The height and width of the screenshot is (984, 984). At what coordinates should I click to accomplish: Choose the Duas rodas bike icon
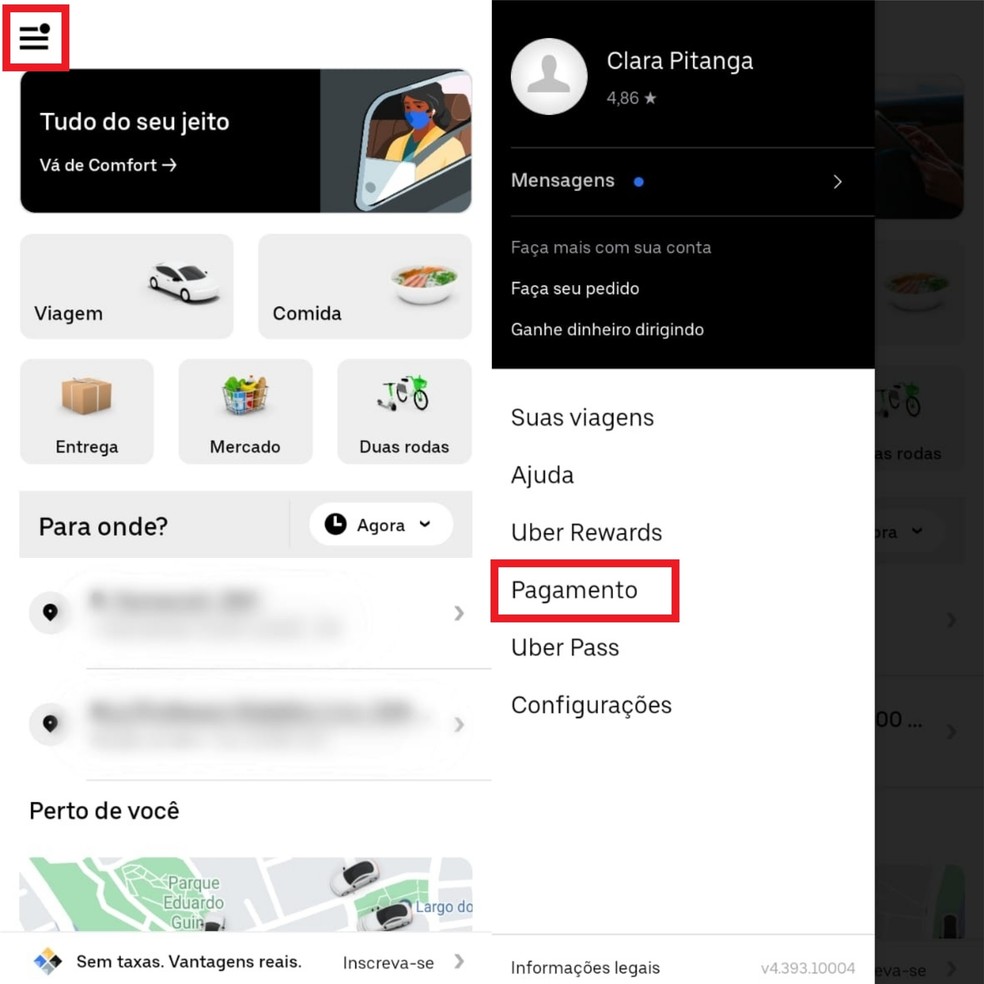(404, 393)
